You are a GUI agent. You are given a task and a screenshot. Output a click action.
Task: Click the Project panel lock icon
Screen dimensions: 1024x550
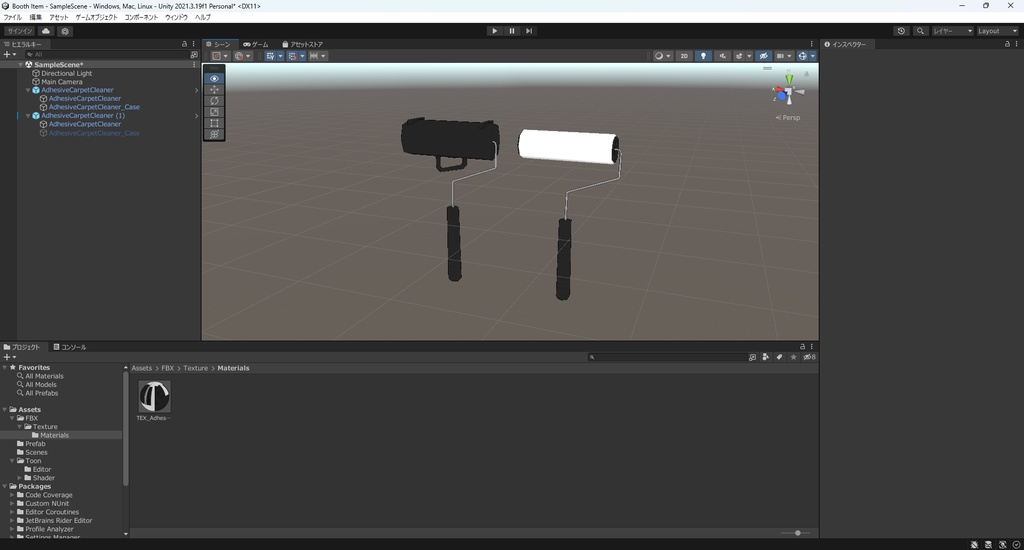click(x=803, y=346)
